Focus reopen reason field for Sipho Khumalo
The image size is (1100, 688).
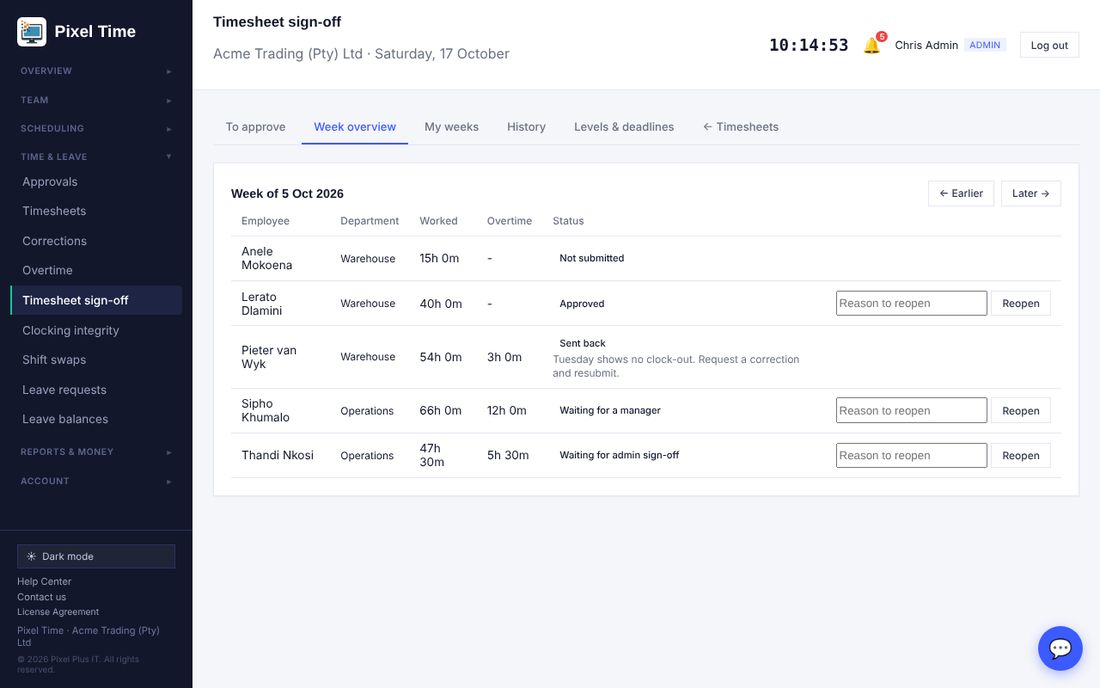[911, 410]
